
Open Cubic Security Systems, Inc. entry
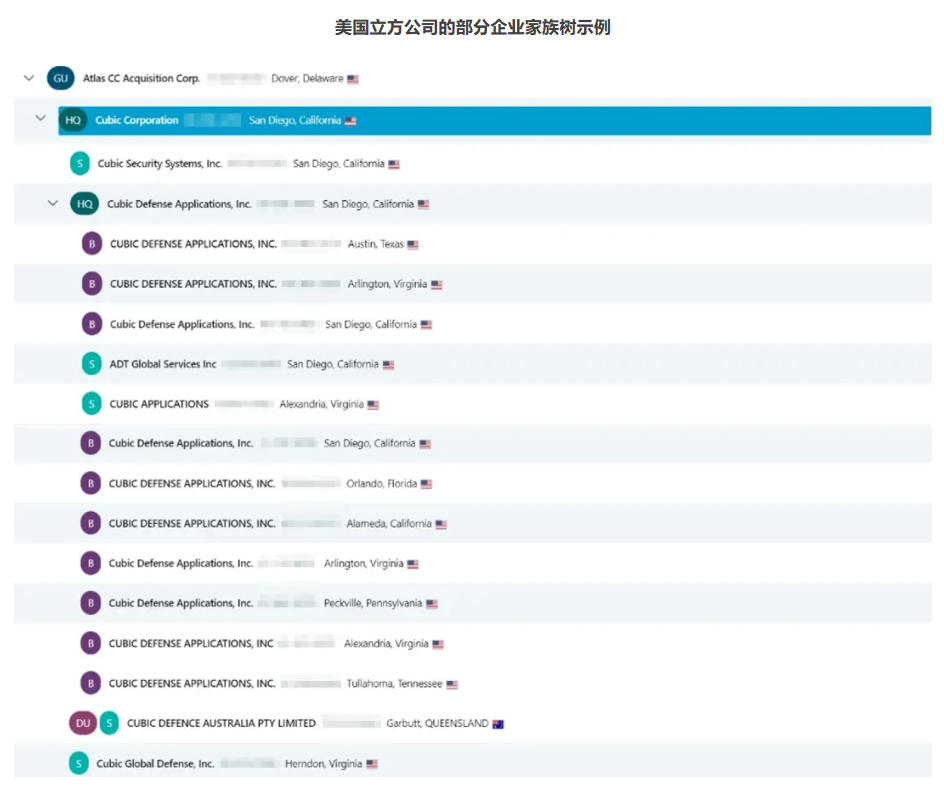[160, 164]
